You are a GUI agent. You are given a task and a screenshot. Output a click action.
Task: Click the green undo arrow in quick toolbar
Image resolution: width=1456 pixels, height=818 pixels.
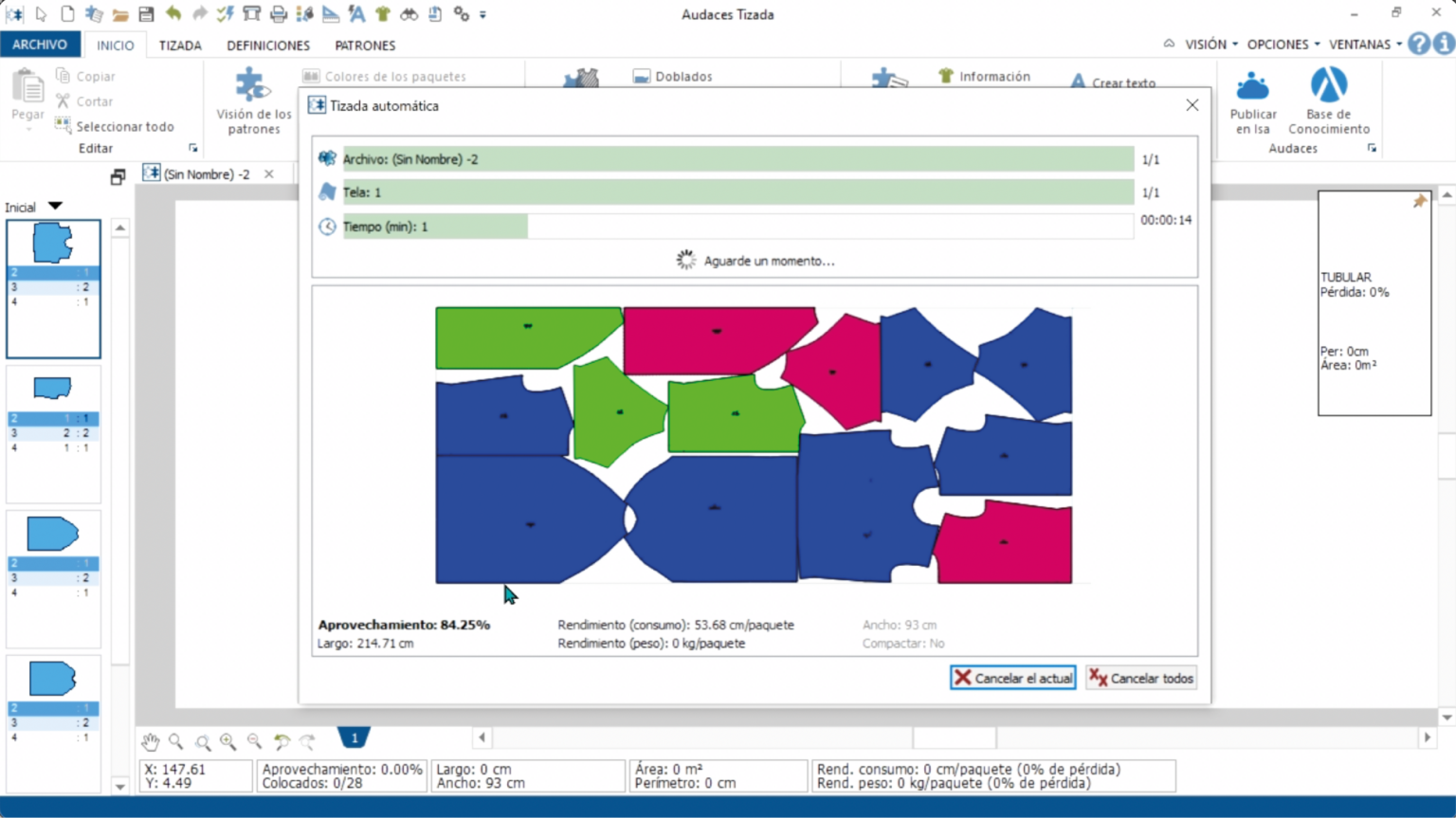(x=173, y=14)
